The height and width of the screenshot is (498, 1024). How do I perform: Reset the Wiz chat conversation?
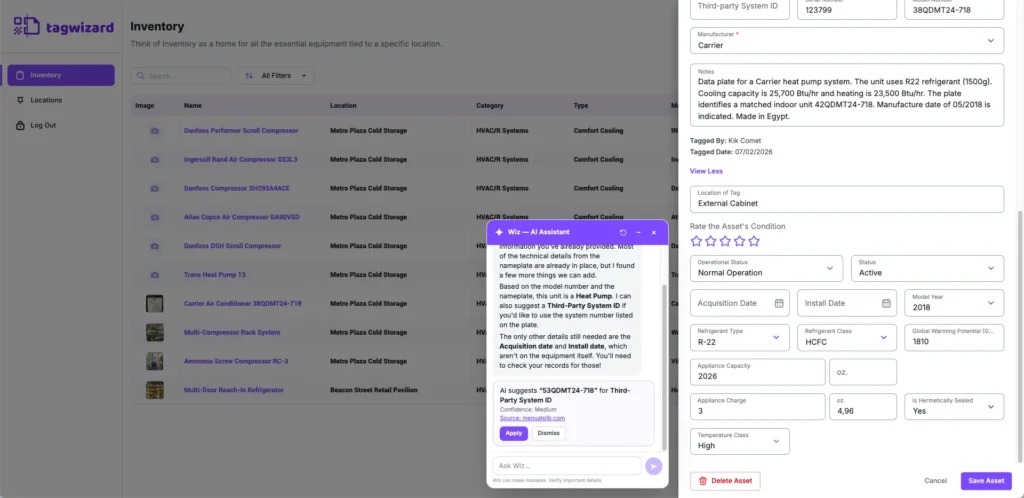click(x=623, y=232)
